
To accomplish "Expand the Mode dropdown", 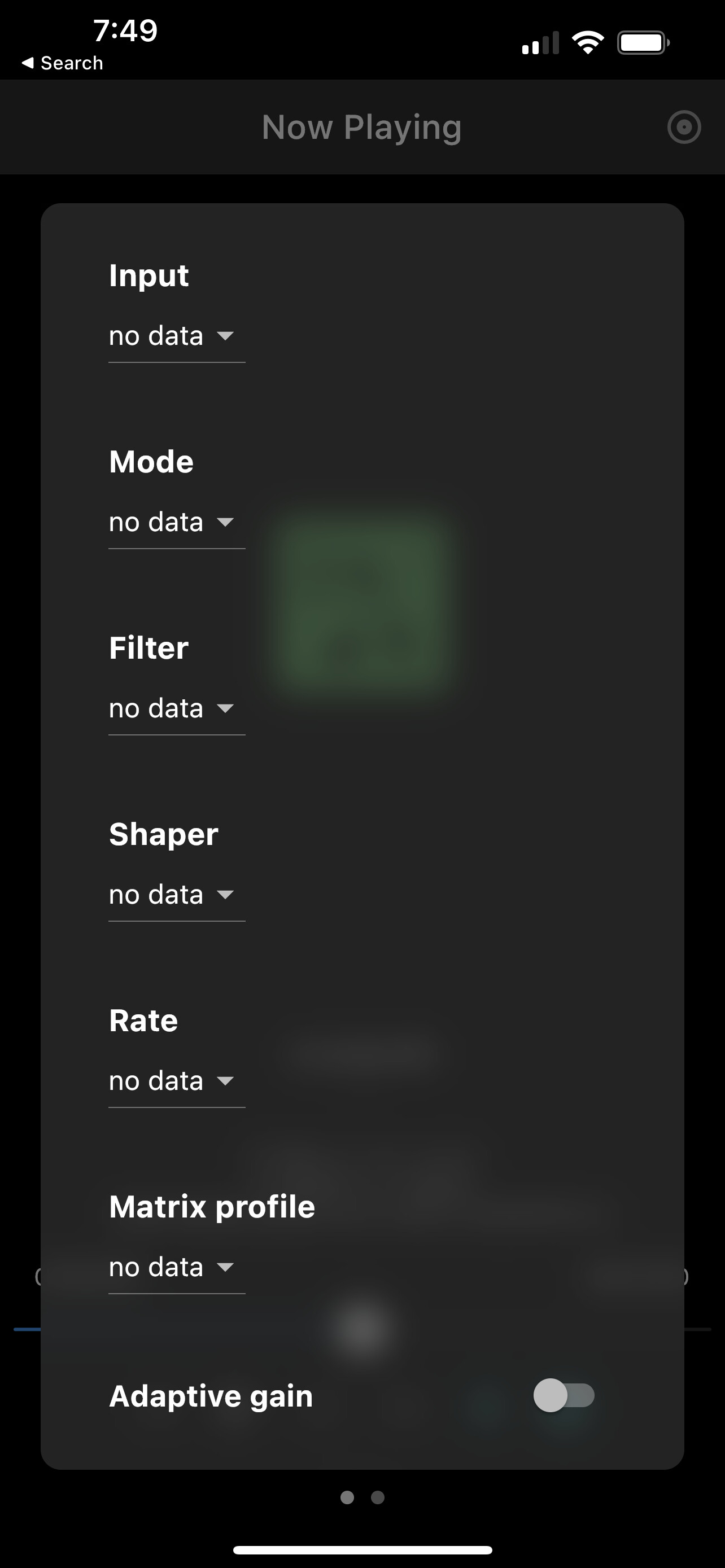I will click(176, 523).
